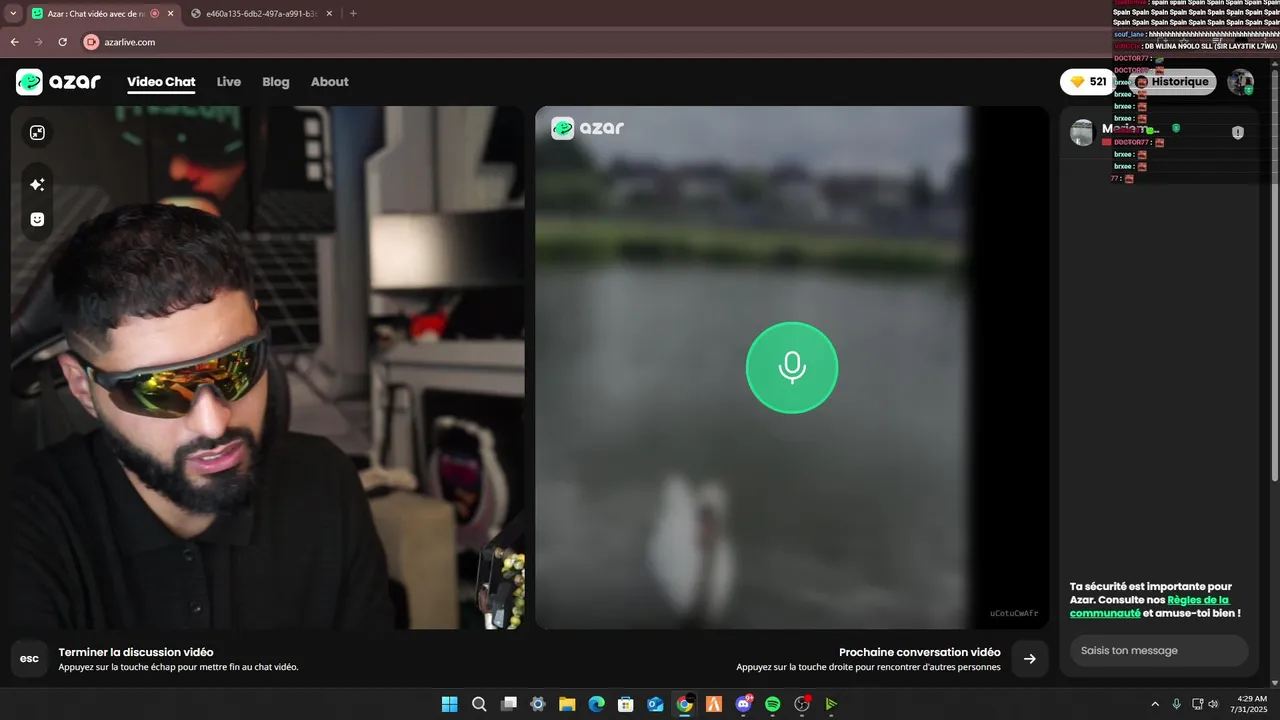Open the orange app taskbar icon
1280x720 pixels.
[x=714, y=704]
